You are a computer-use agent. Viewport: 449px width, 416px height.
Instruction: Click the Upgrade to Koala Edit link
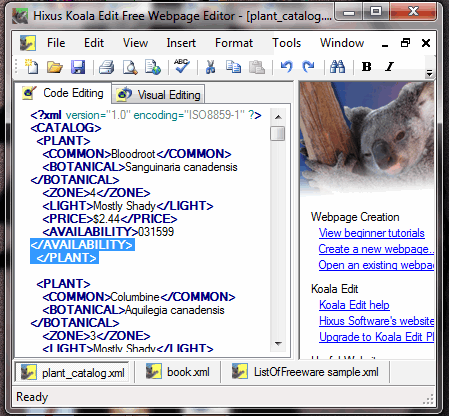click(x=376, y=337)
